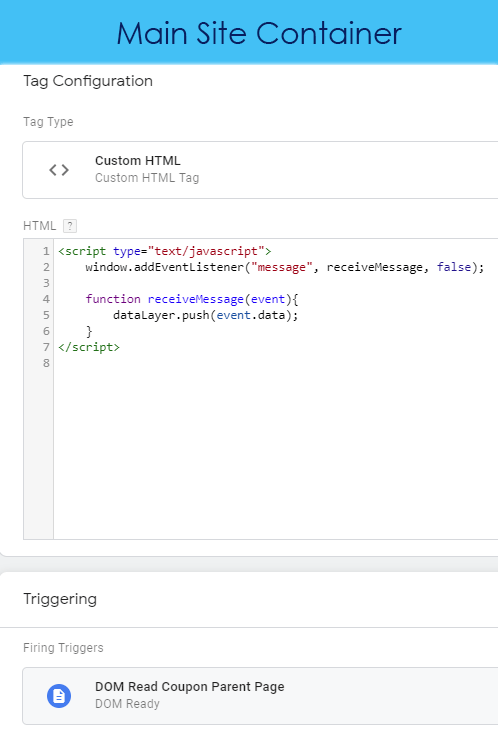Viewport: 498px width, 730px height.
Task: Place cursor on the addEventListener code line
Action: click(285, 267)
